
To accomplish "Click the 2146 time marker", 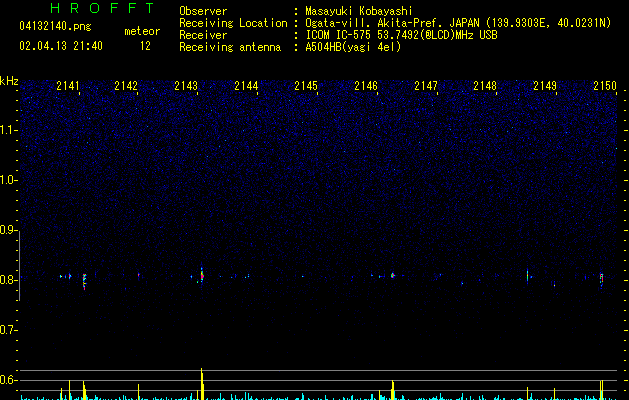I will [366, 86].
